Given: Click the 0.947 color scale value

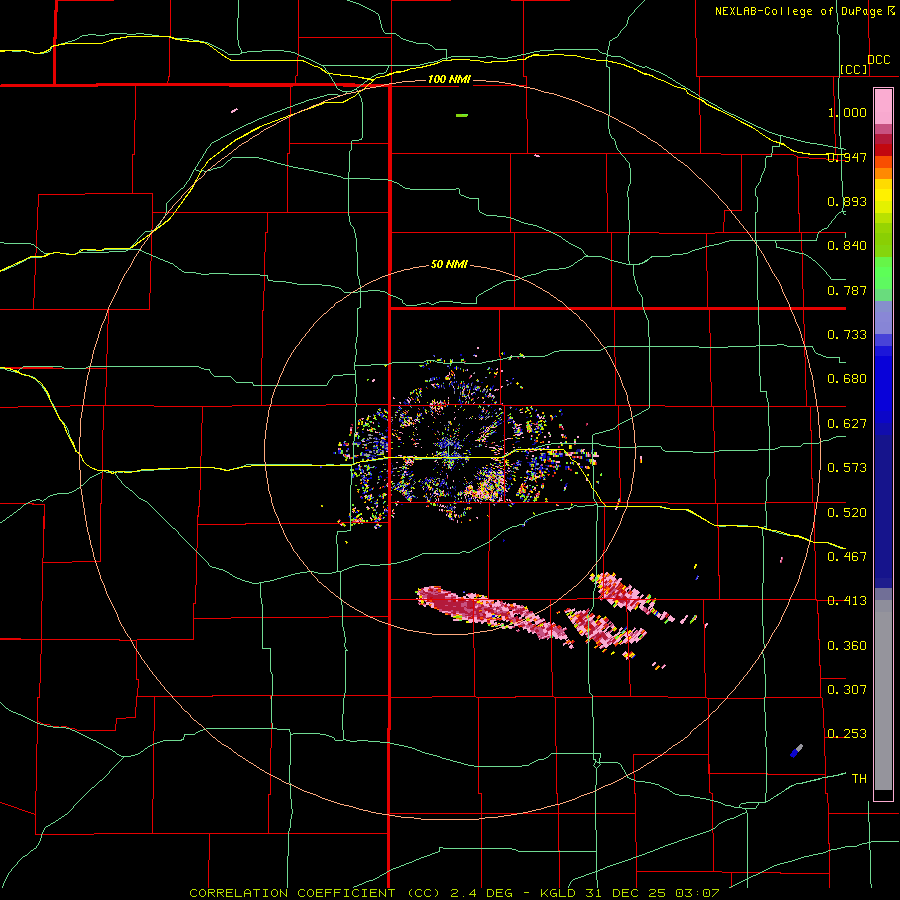Looking at the screenshot, I should (847, 157).
